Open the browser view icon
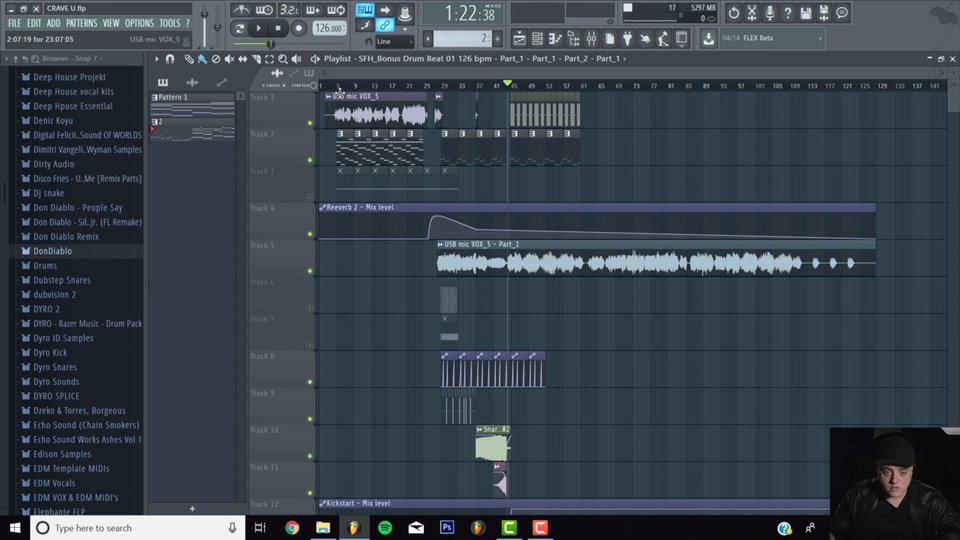 573,39
